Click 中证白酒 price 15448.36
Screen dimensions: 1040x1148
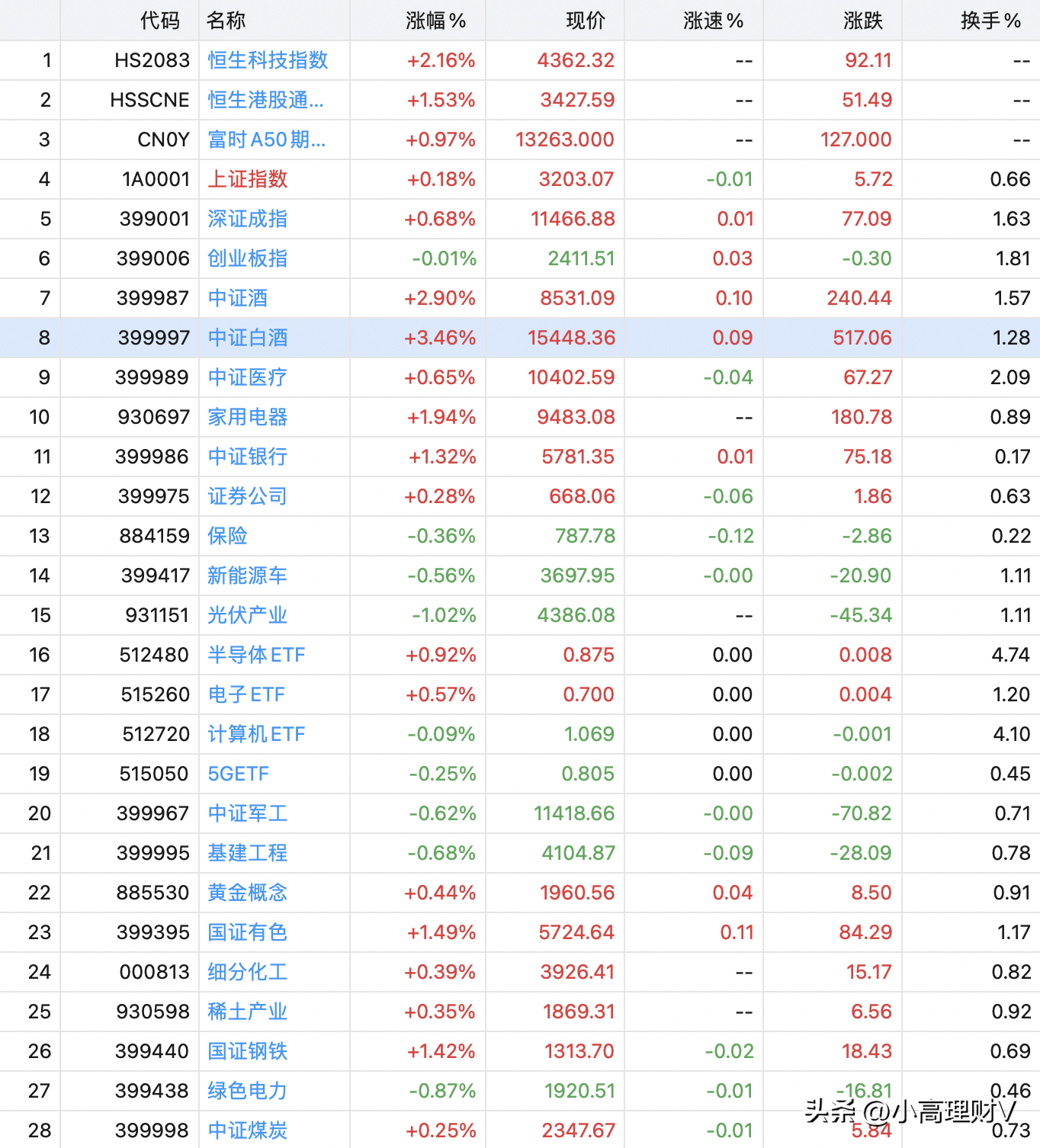point(571,338)
